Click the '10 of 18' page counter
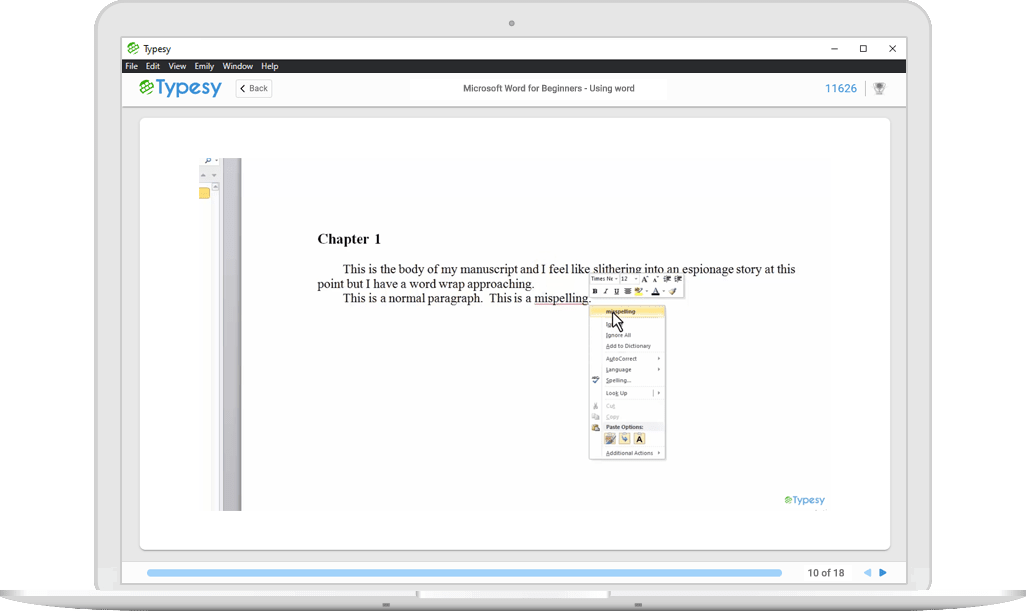The width and height of the screenshot is (1026, 611). point(826,573)
